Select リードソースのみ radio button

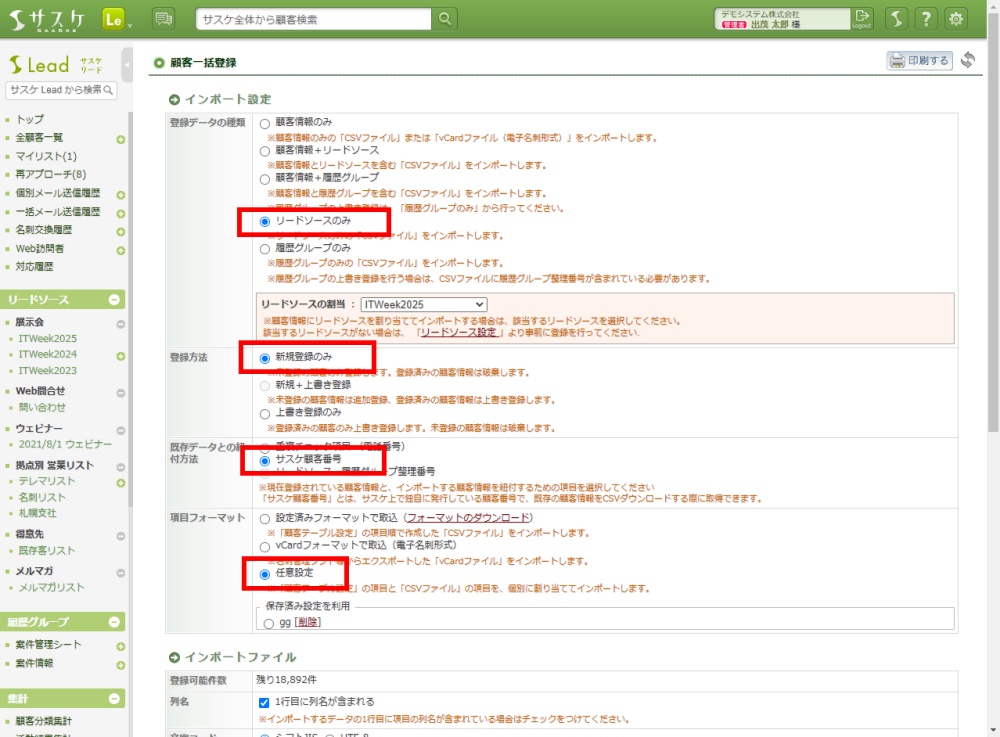click(265, 222)
